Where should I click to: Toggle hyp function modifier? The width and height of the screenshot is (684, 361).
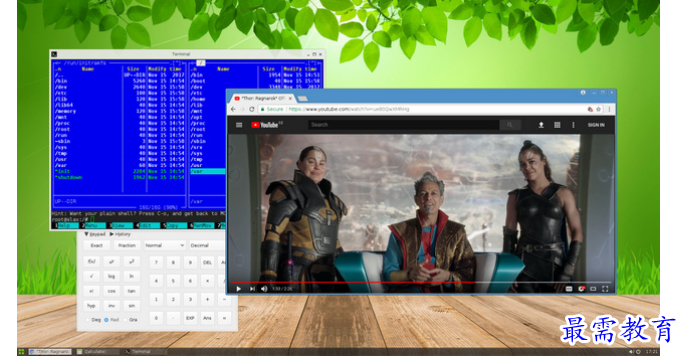coord(91,306)
